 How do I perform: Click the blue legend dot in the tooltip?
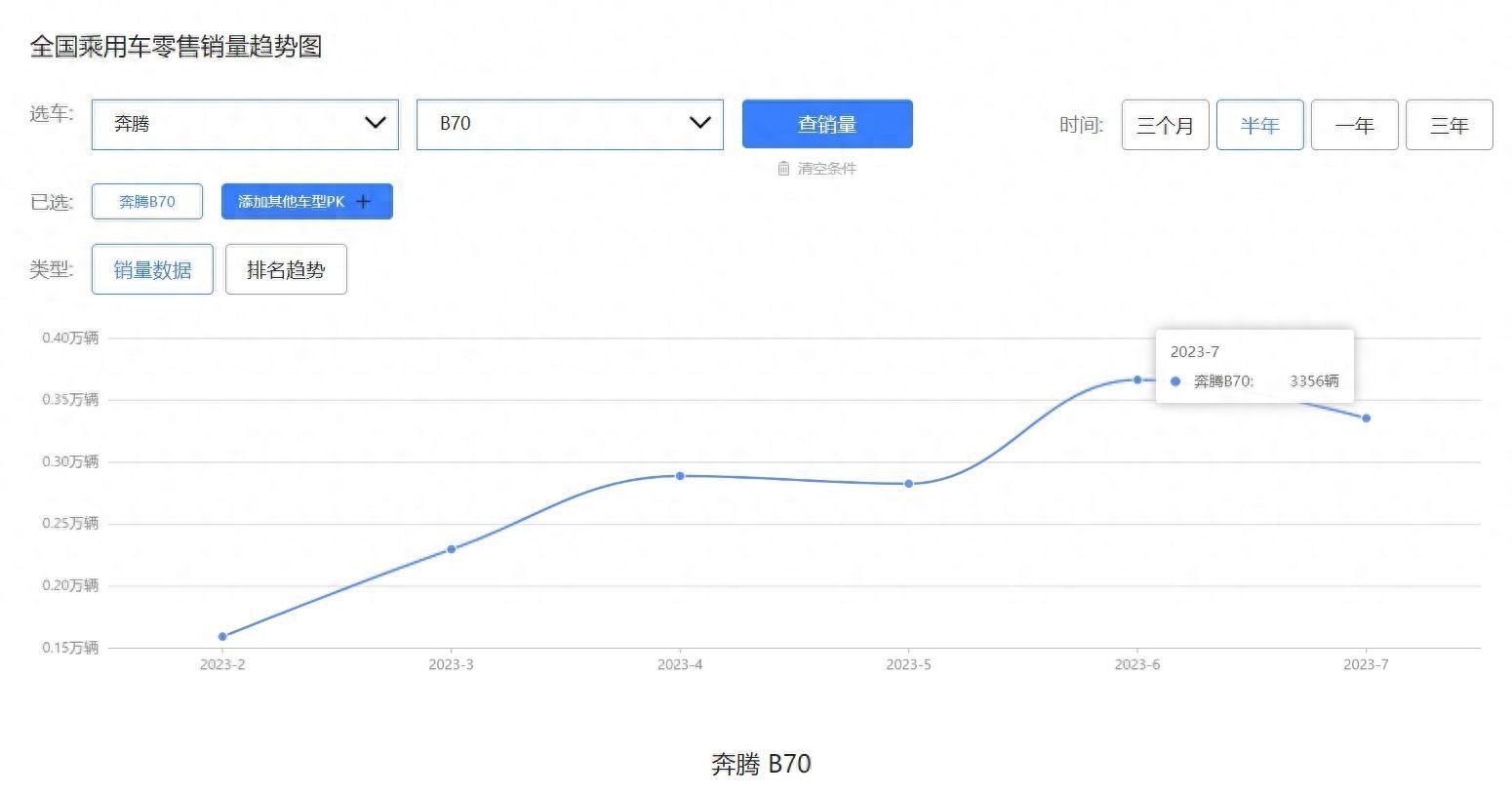[1175, 381]
